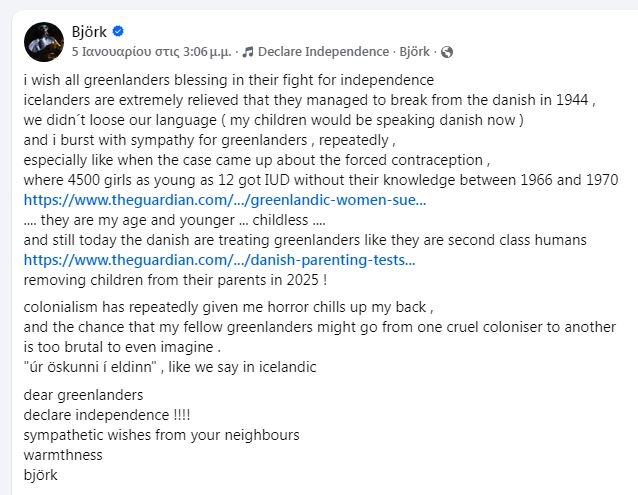Click the music note icon
The width and height of the screenshot is (638, 495).
pos(248,51)
